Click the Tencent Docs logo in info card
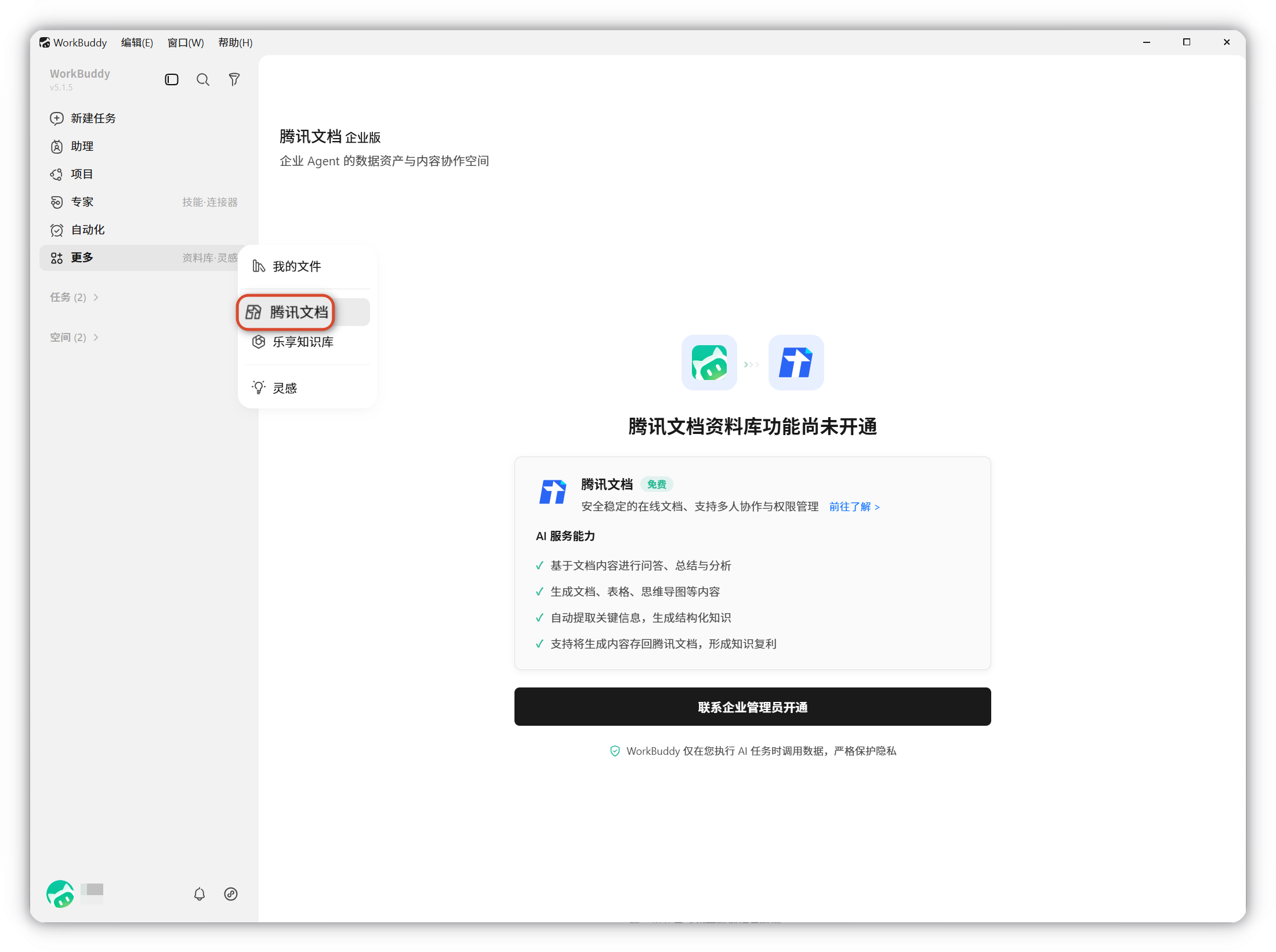This screenshot has width=1276, height=952. (x=553, y=492)
